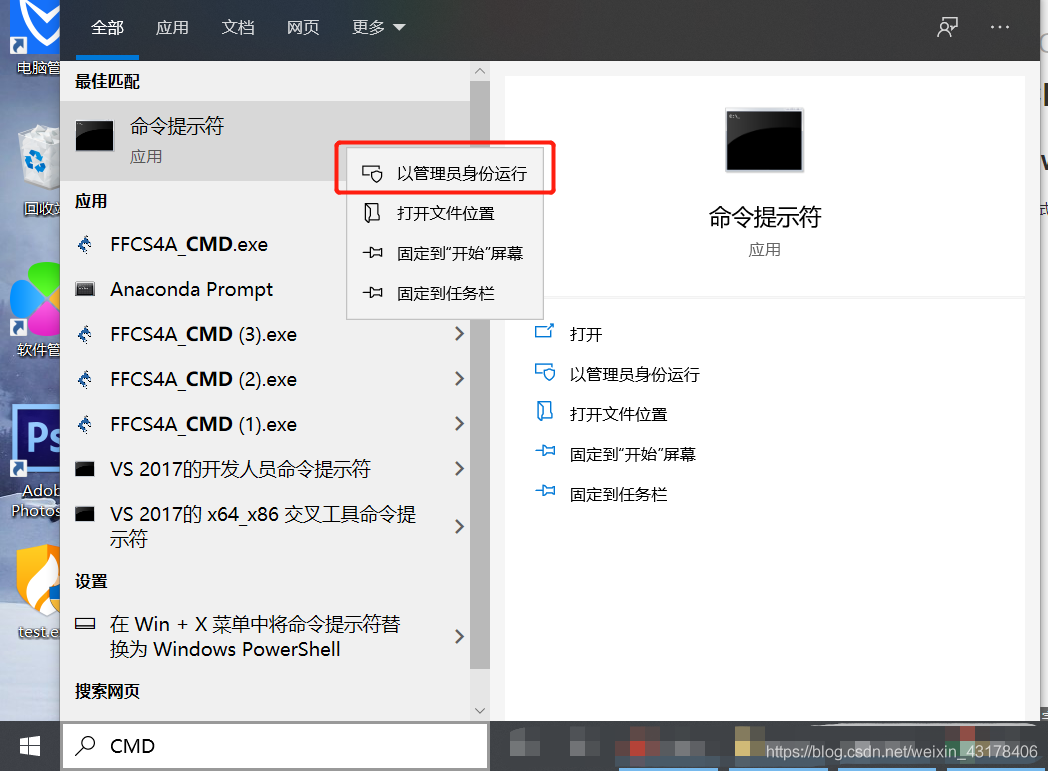Click the Anaconda Prompt icon
The height and width of the screenshot is (771, 1048).
point(85,289)
